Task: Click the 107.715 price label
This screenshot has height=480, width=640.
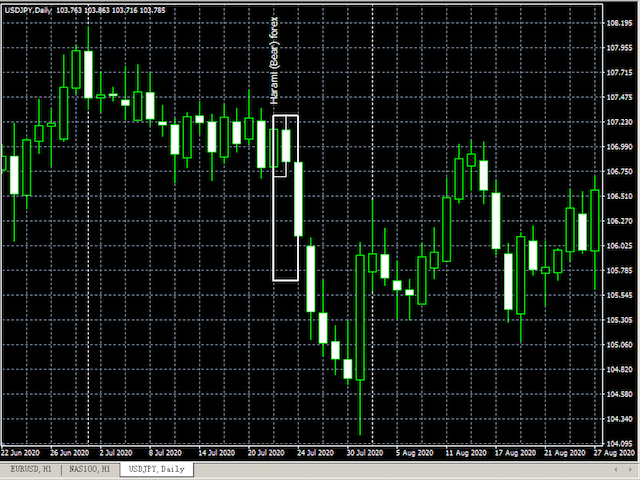Action: coord(619,73)
